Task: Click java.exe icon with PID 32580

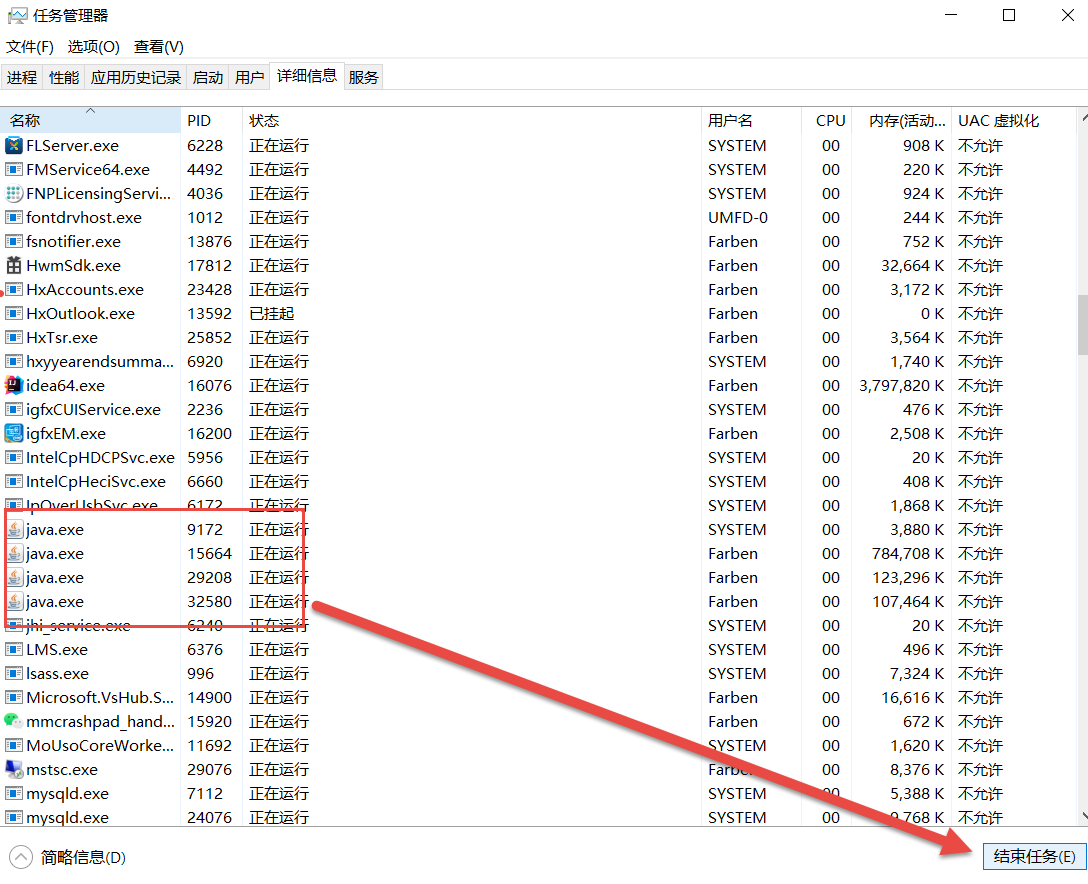Action: click(15, 602)
